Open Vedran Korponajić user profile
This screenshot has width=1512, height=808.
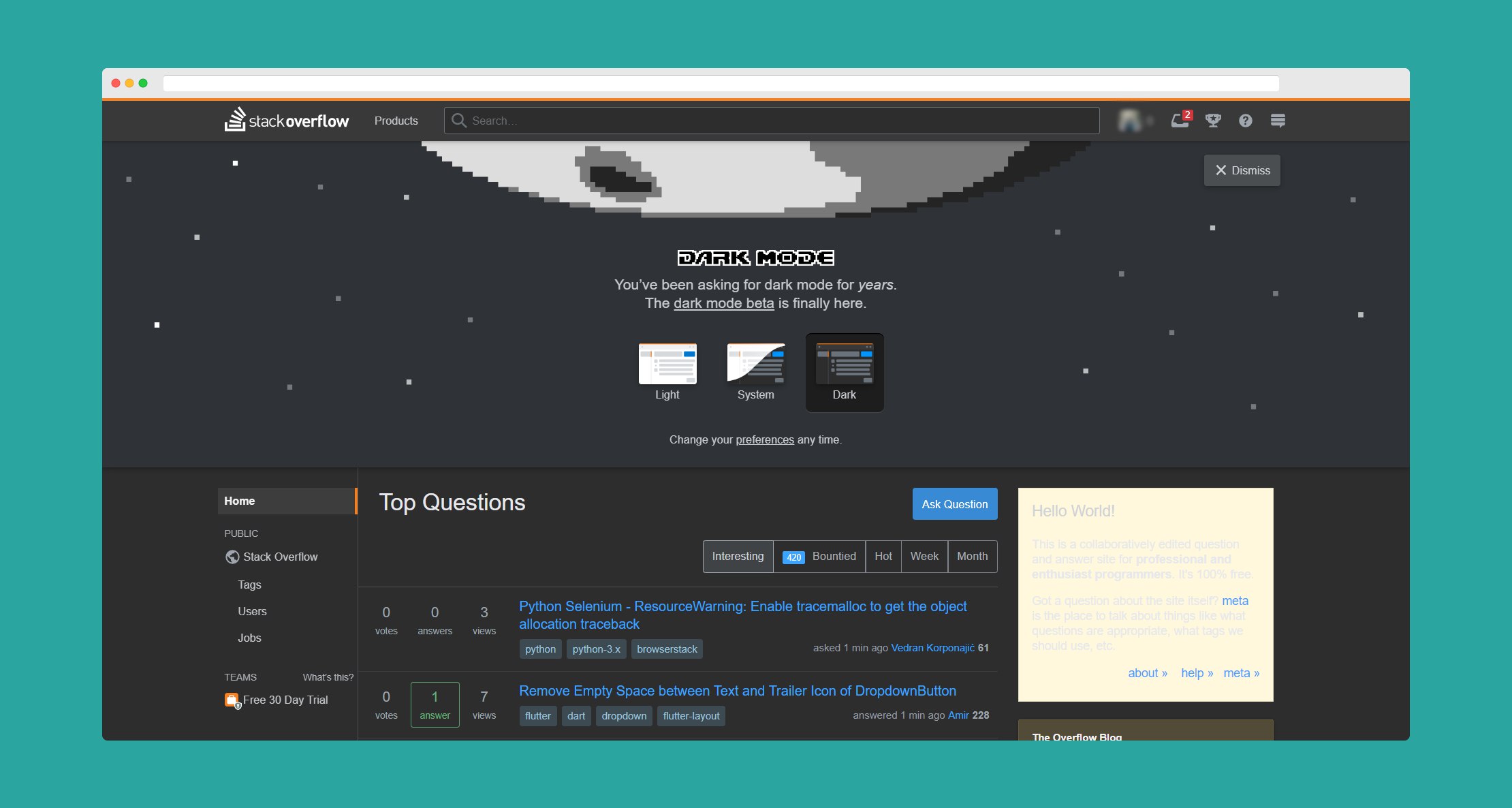933,648
